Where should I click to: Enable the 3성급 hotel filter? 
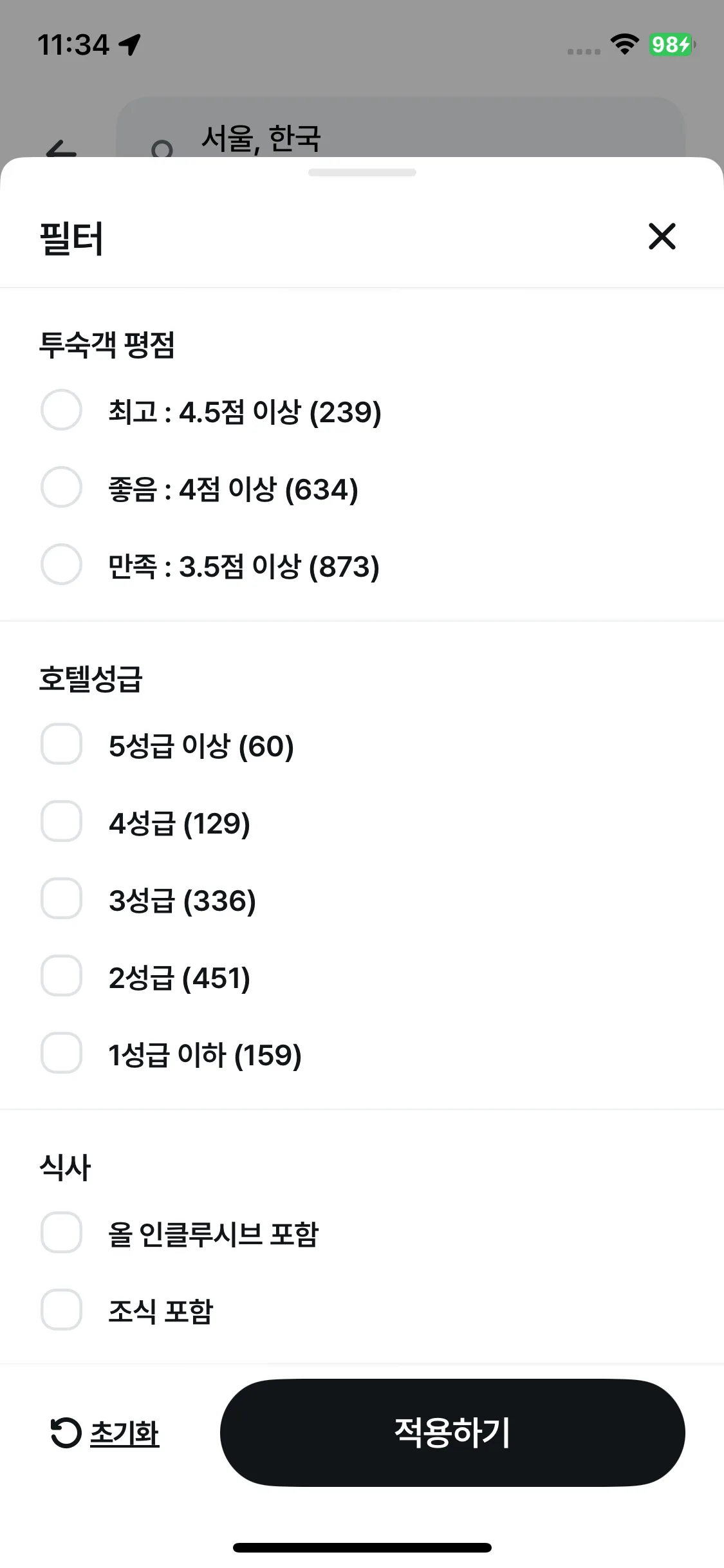[x=61, y=899]
